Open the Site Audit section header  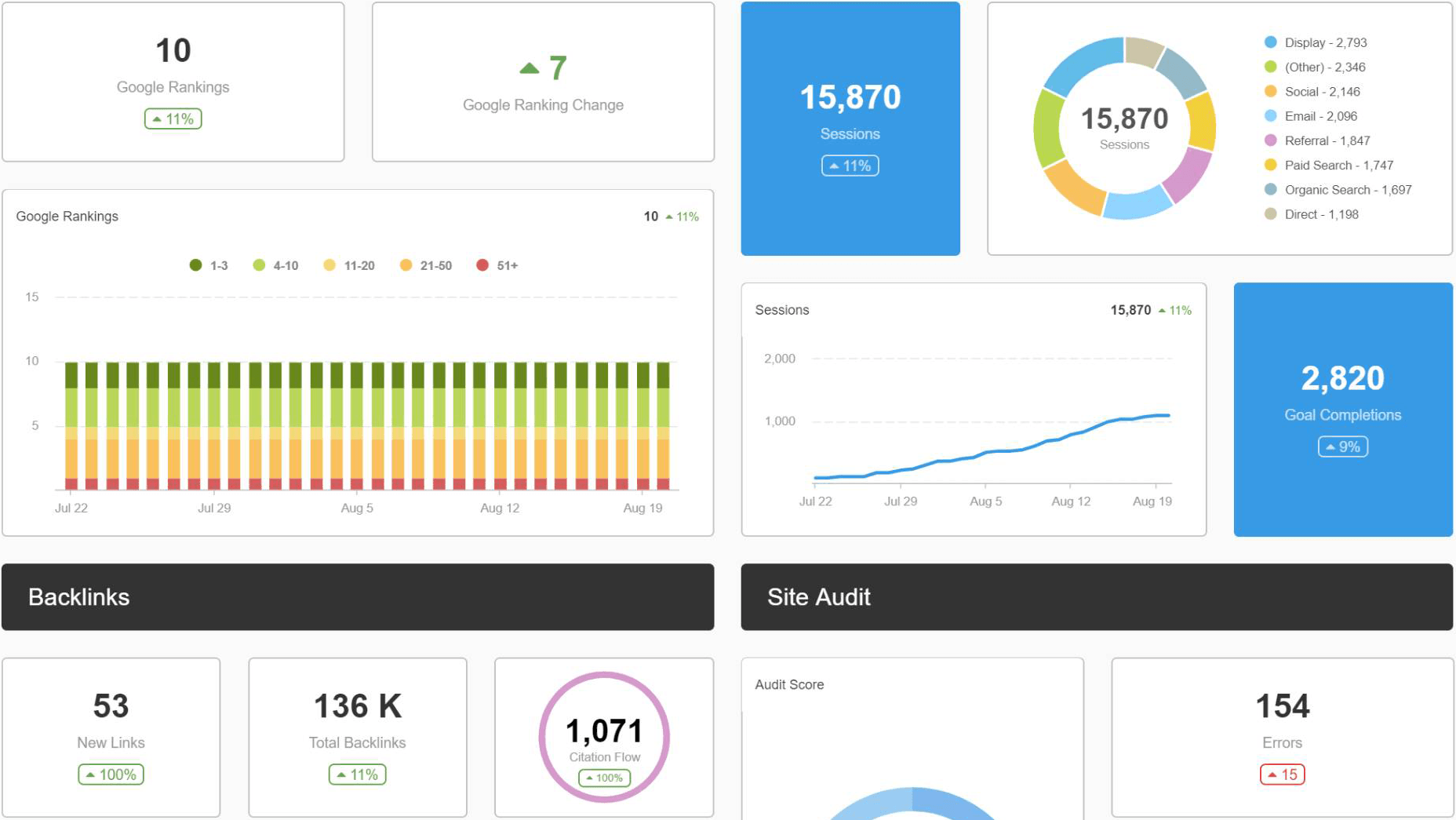coord(819,597)
